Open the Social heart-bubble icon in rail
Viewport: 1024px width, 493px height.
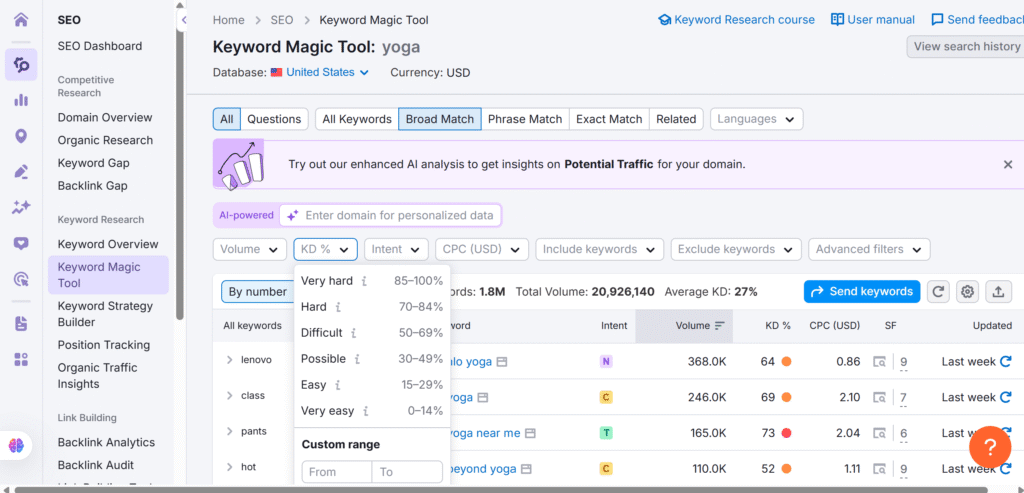point(21,244)
